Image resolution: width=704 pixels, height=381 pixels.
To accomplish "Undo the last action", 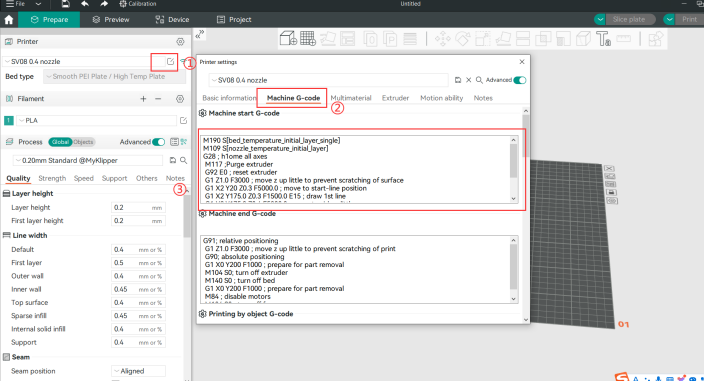I will (x=84, y=4).
